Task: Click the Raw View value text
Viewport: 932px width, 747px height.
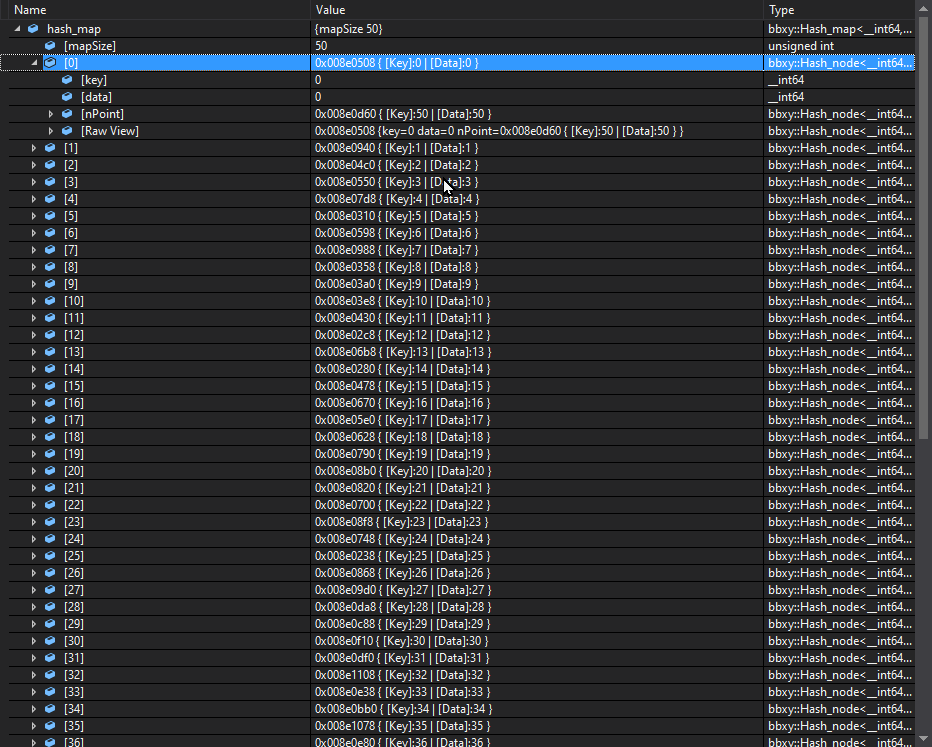Action: (x=499, y=131)
